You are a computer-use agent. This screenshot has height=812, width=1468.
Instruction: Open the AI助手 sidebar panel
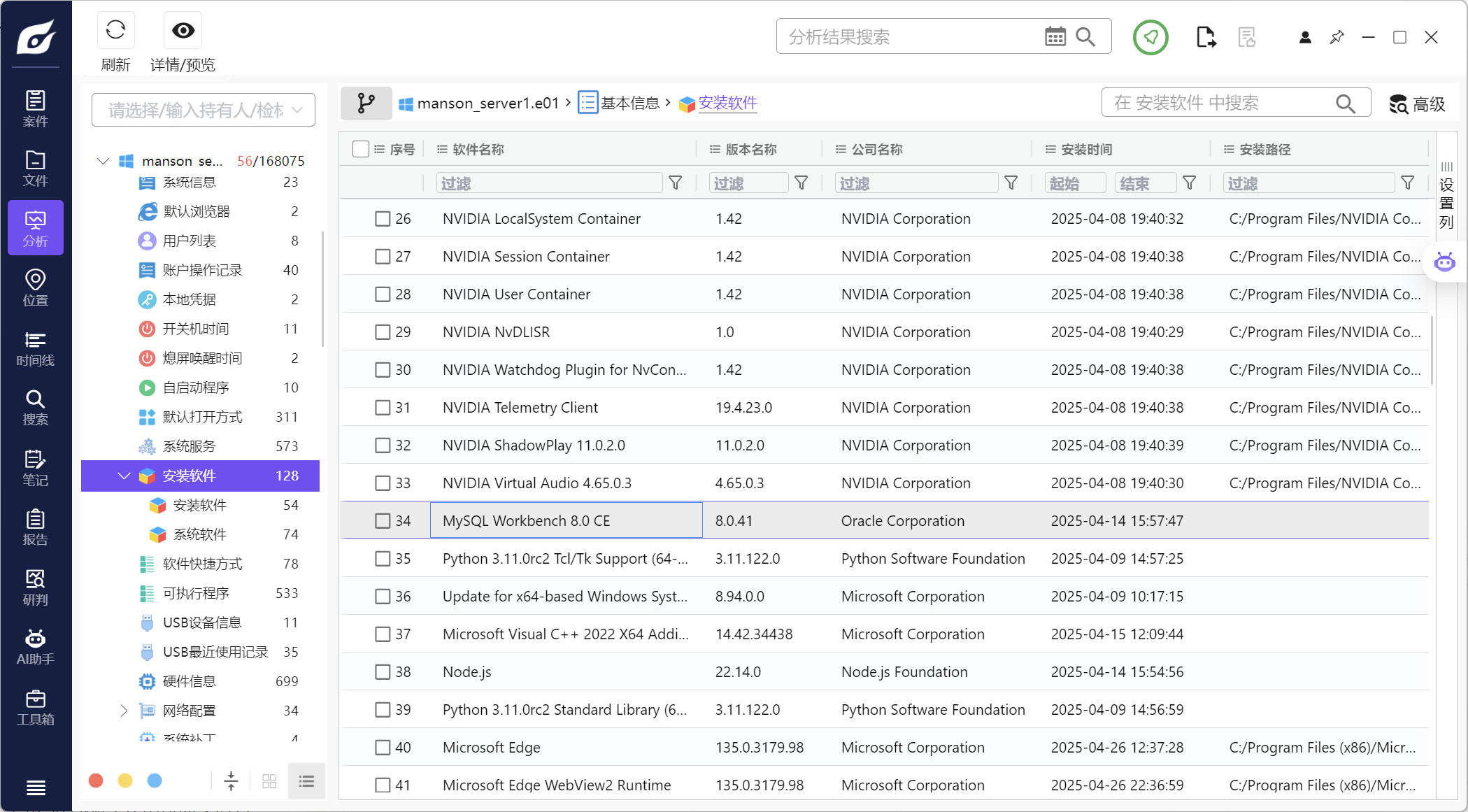pyautogui.click(x=35, y=647)
